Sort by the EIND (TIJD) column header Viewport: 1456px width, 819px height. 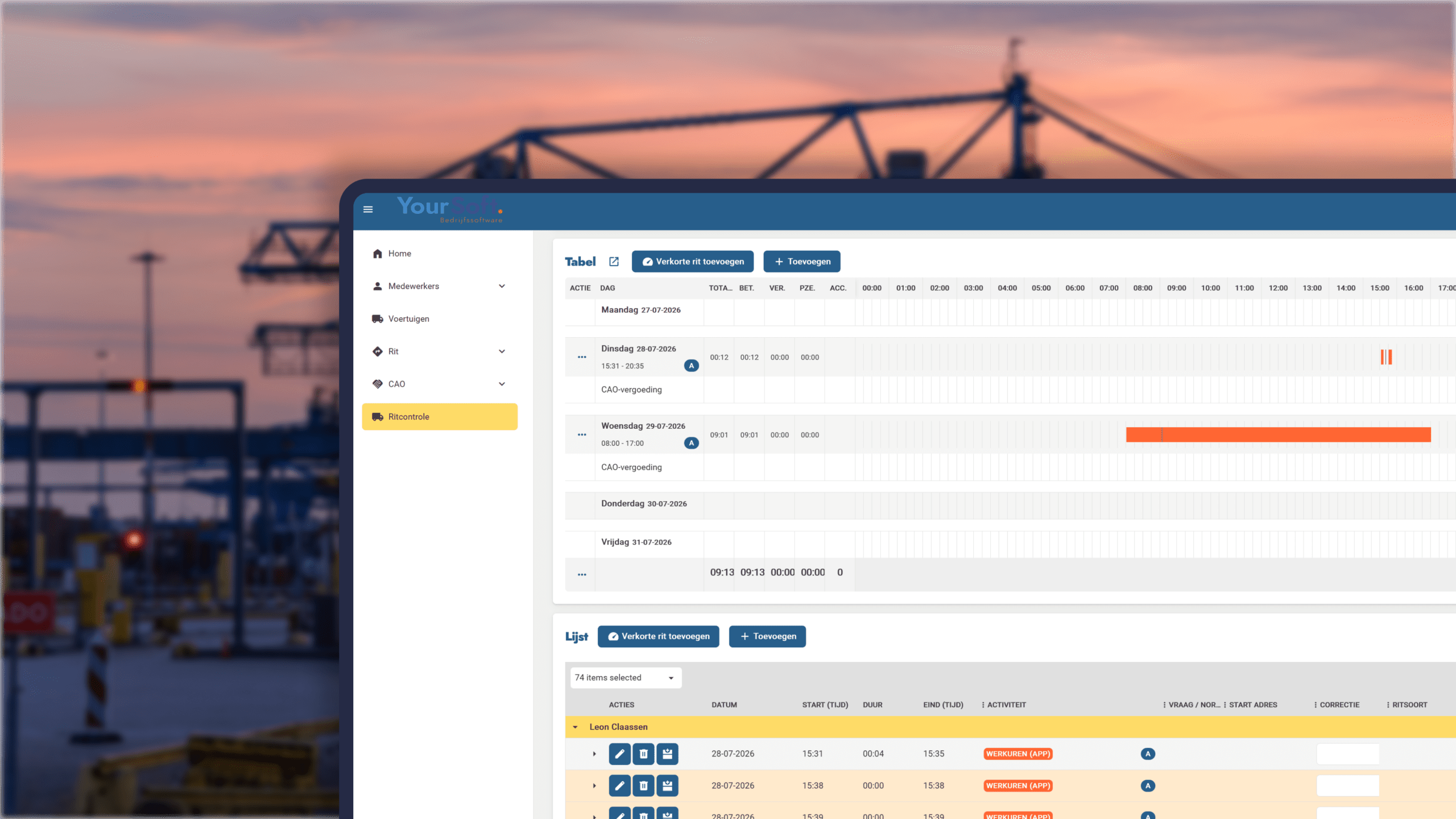click(x=943, y=705)
